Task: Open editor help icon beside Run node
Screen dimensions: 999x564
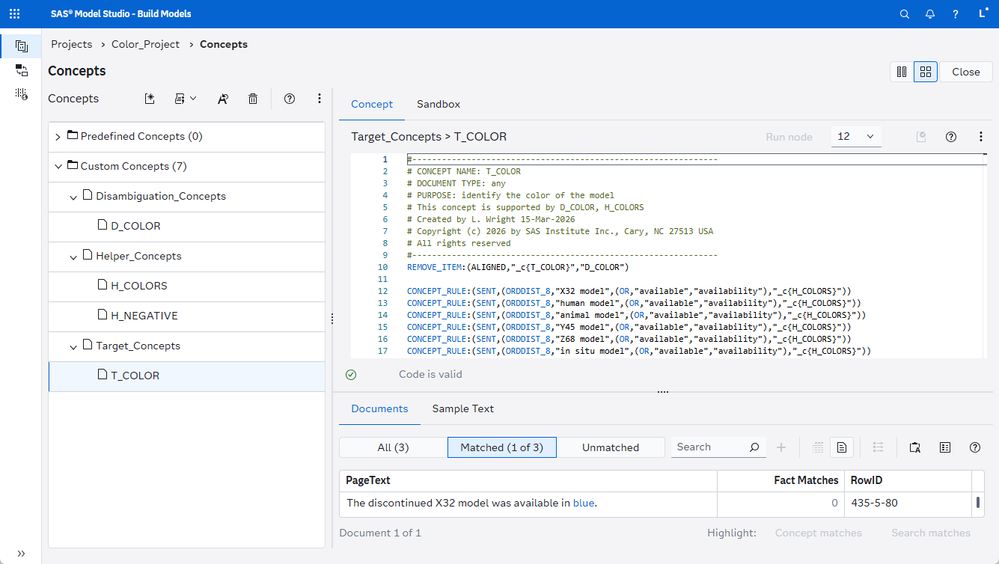Action: coord(951,136)
